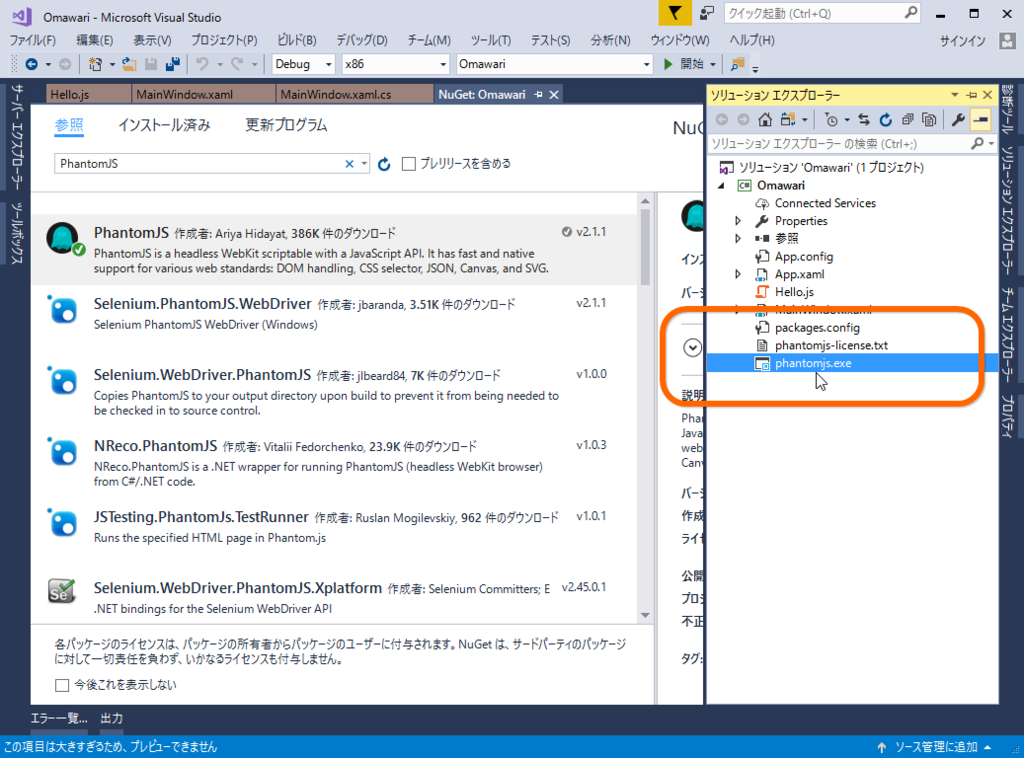Image resolution: width=1024 pixels, height=758 pixels.
Task: Click the package list scroll-down arrow
Action: click(645, 615)
